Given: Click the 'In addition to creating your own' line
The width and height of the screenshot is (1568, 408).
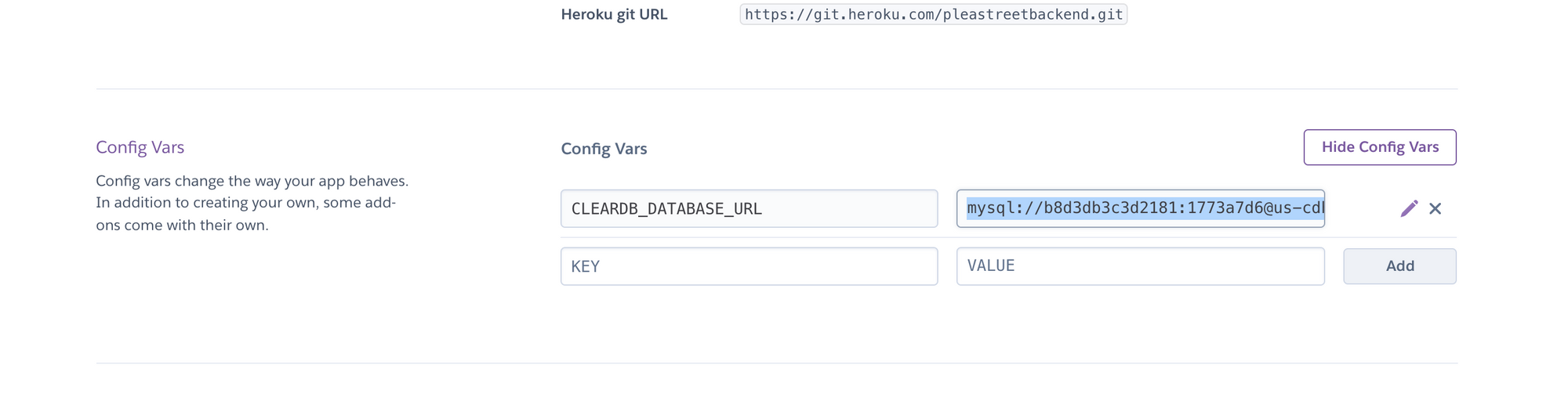Looking at the screenshot, I should 245,203.
